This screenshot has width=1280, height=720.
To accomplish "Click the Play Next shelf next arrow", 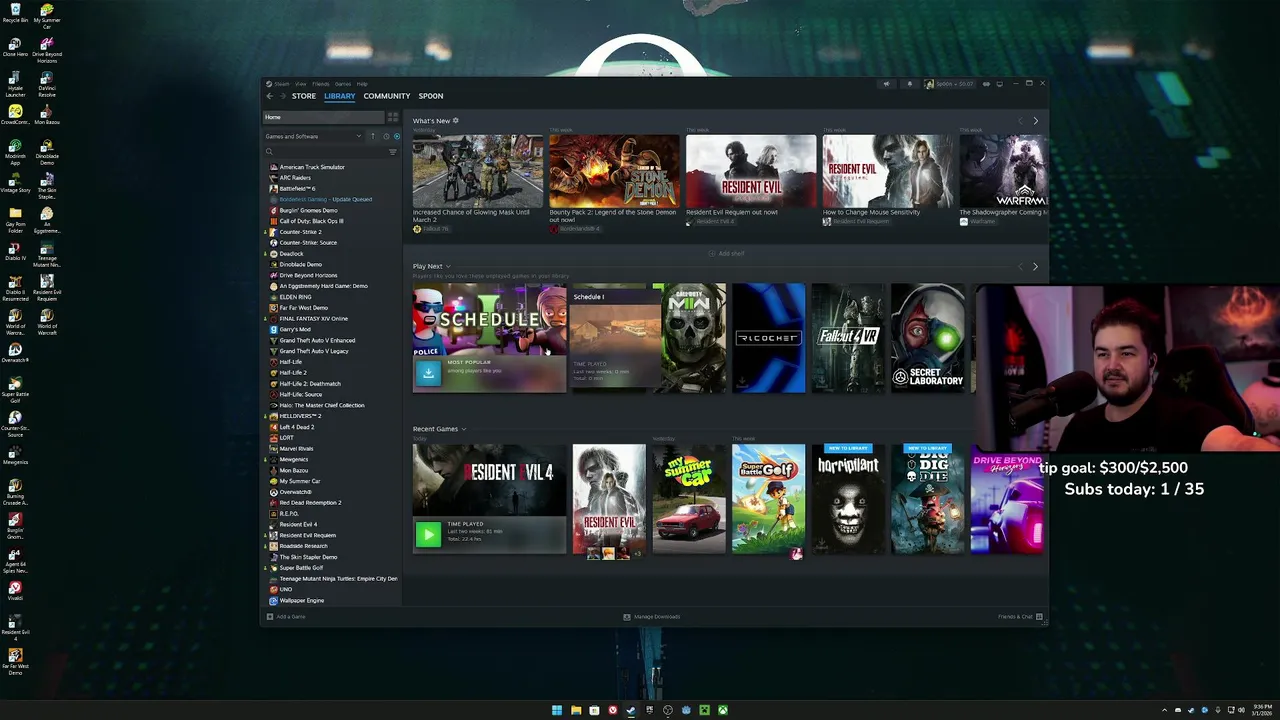I will [1035, 267].
